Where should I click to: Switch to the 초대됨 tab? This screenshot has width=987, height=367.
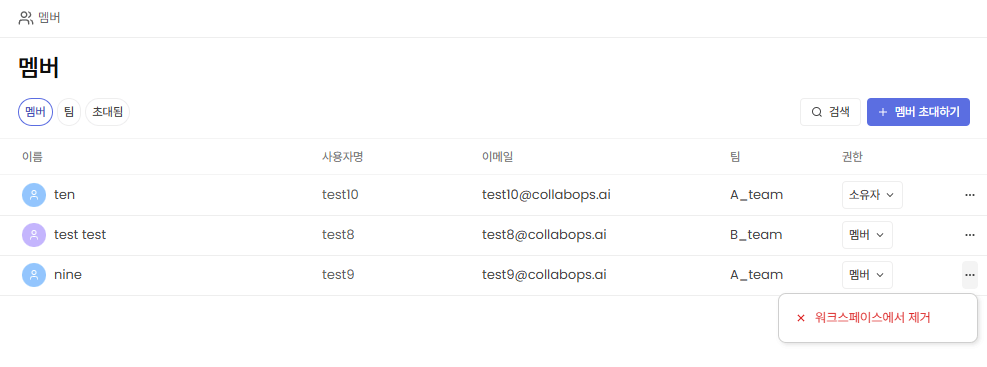pyautogui.click(x=108, y=112)
